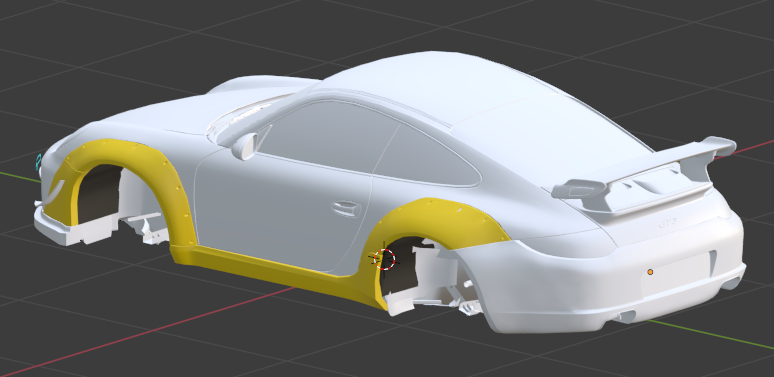This screenshot has height=377, width=774.
Task: Click the door handle
Action: [346, 208]
